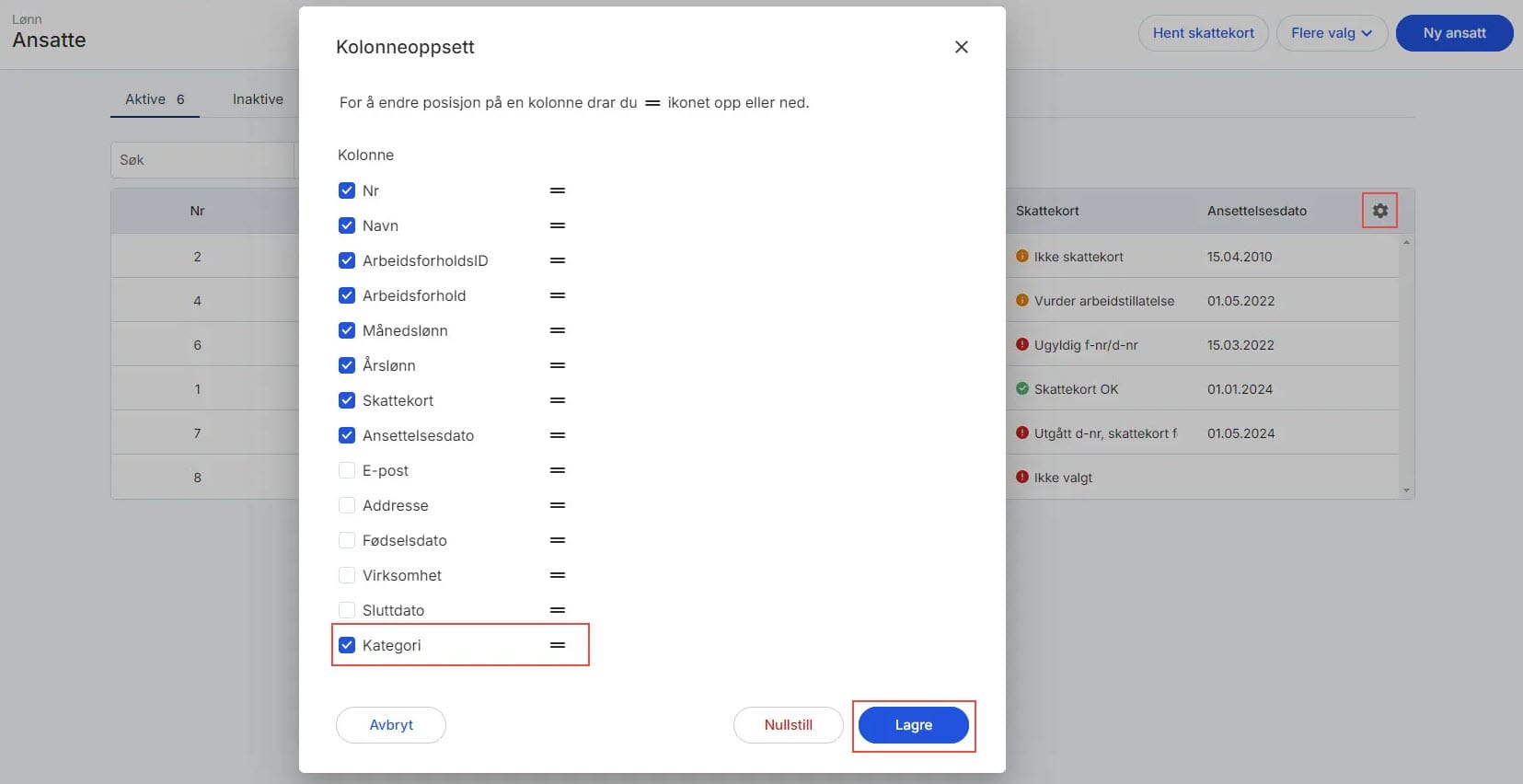
Task: Save column setup with Lagre
Action: coord(914,725)
